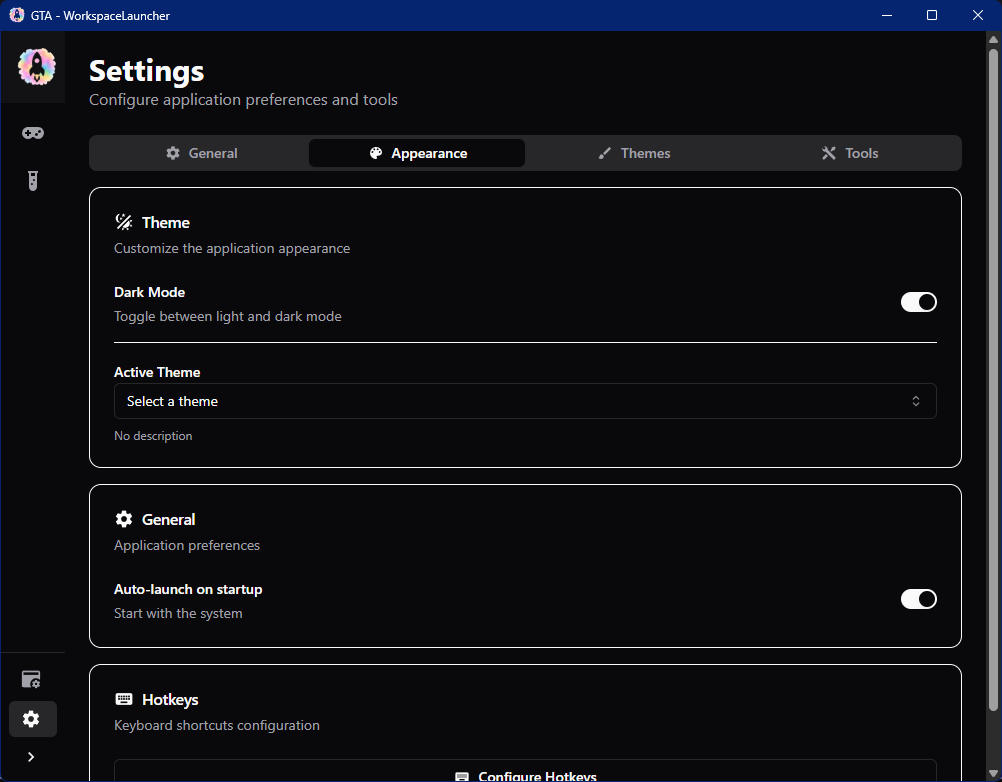Click the gear icon beside General section heading
Viewport: 1002px width, 782px height.
[x=123, y=518]
